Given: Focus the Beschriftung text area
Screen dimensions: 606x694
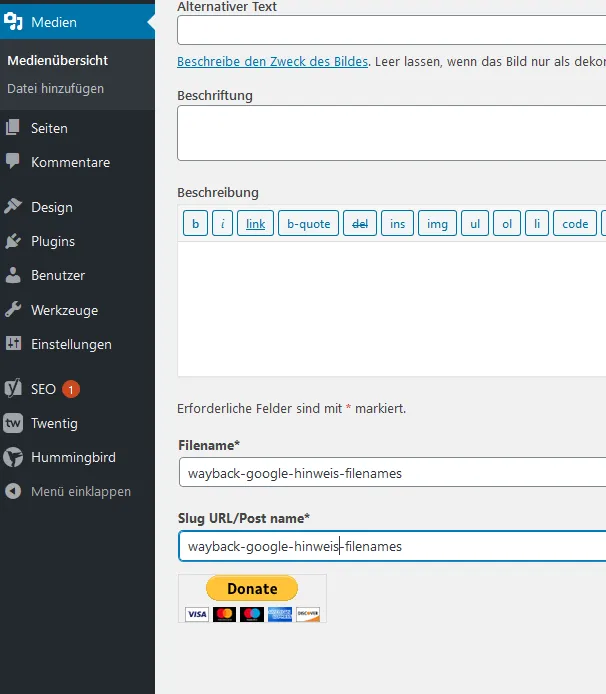Looking at the screenshot, I should [x=391, y=133].
